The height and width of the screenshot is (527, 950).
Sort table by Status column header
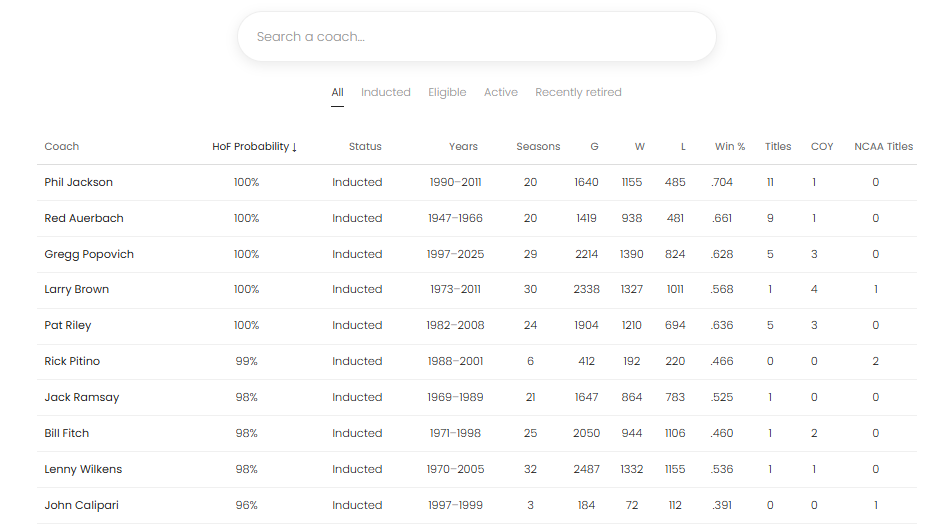tap(365, 146)
